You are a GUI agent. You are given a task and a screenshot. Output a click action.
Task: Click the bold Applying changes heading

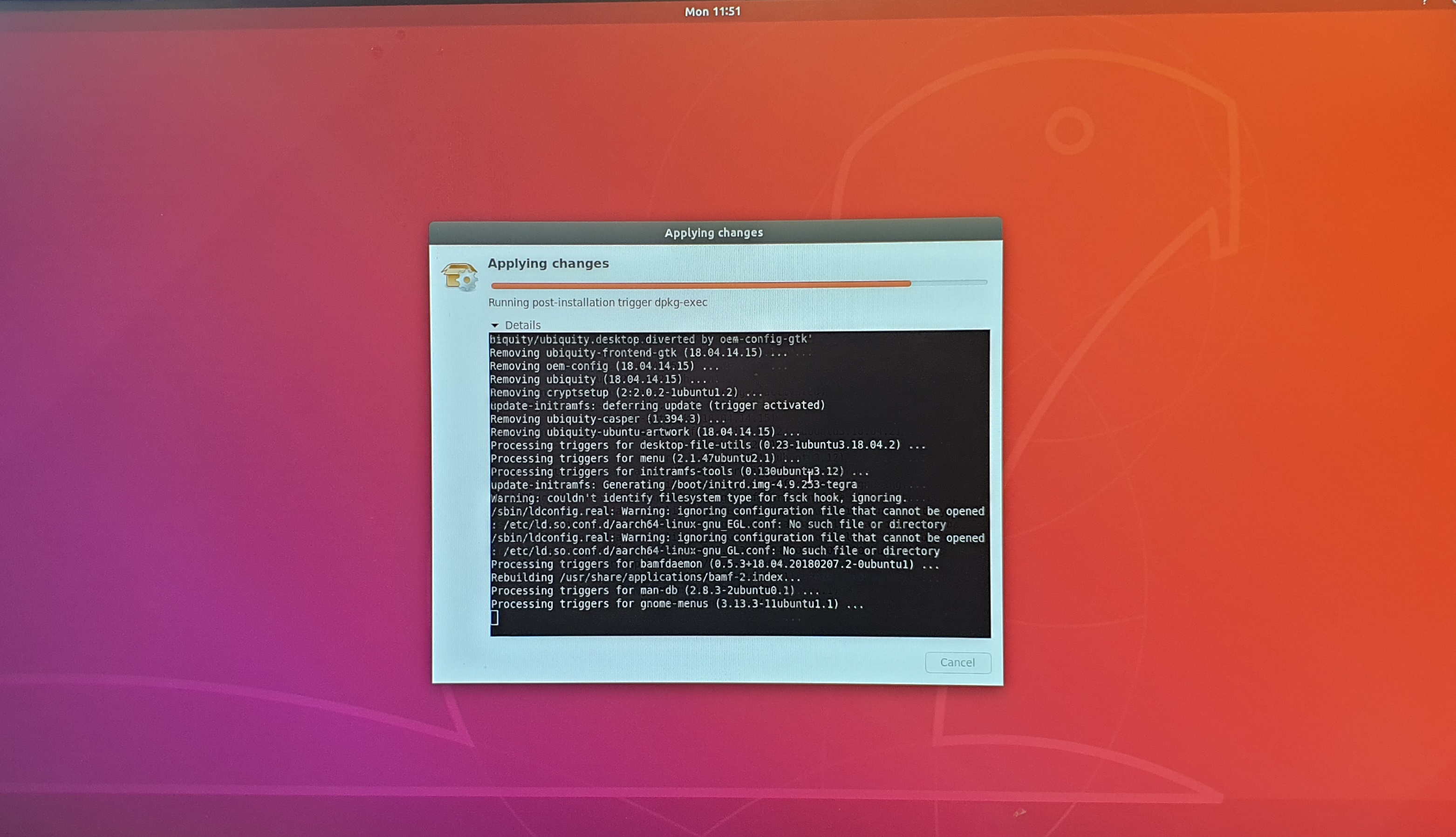tap(548, 263)
